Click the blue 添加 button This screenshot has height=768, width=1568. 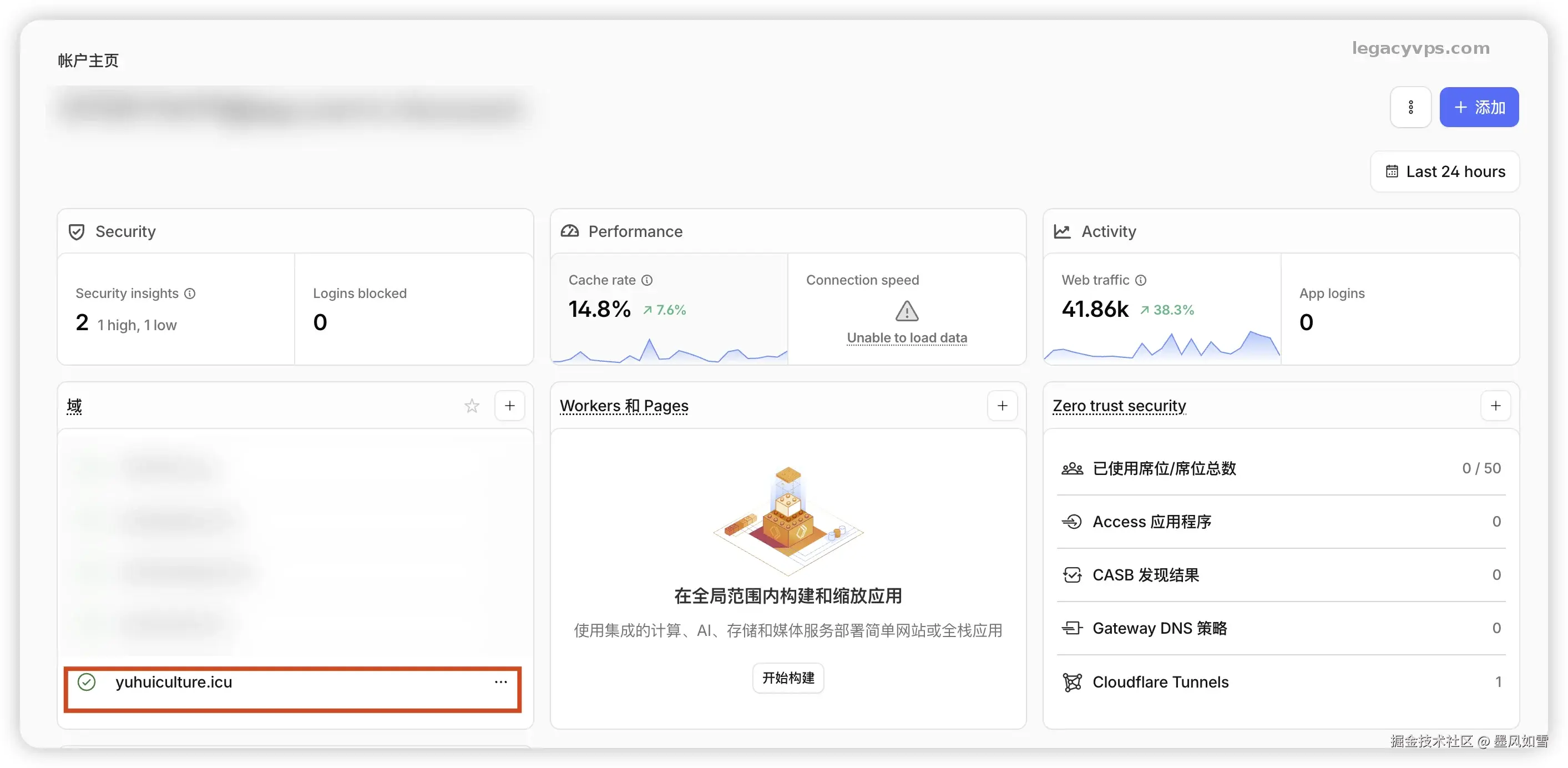pyautogui.click(x=1479, y=108)
